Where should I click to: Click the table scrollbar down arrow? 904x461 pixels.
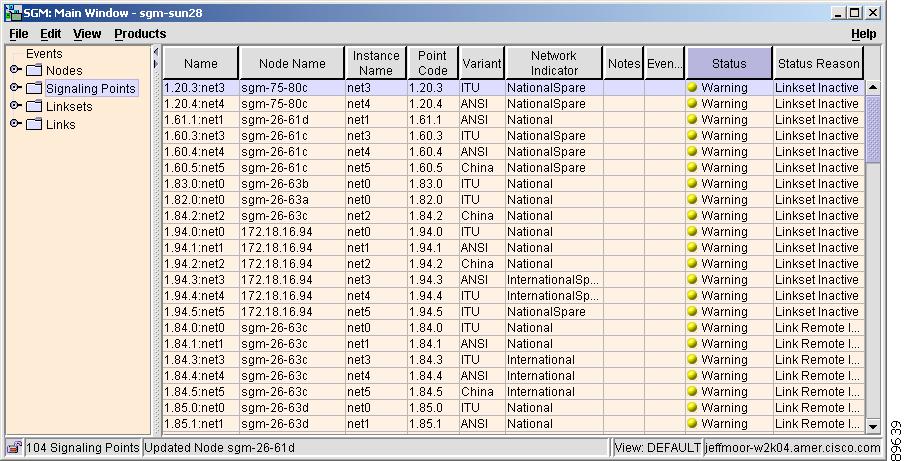873,427
